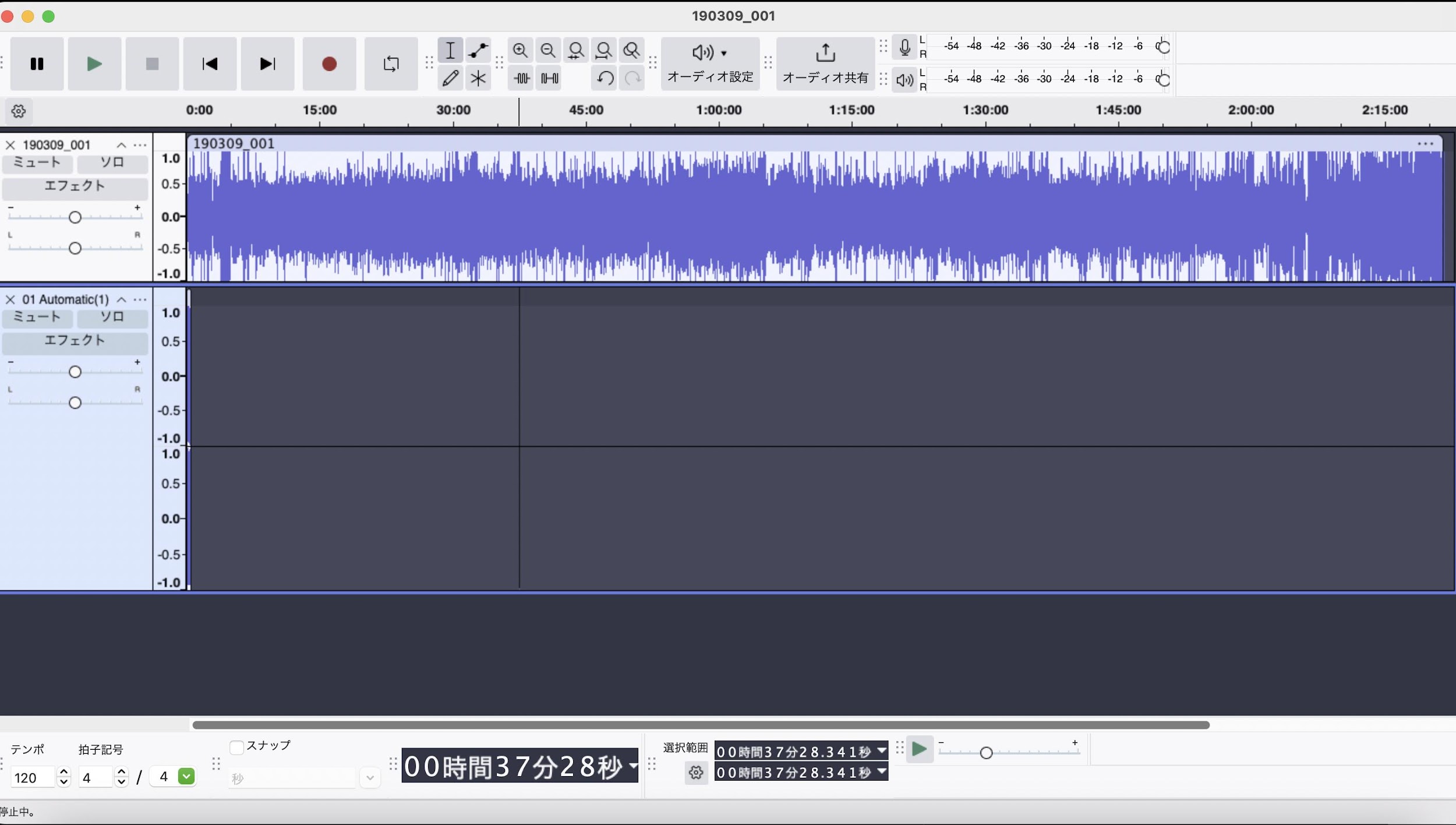Open time display format dropdown arrow
Screen dimensions: 1456x825
coord(633,765)
